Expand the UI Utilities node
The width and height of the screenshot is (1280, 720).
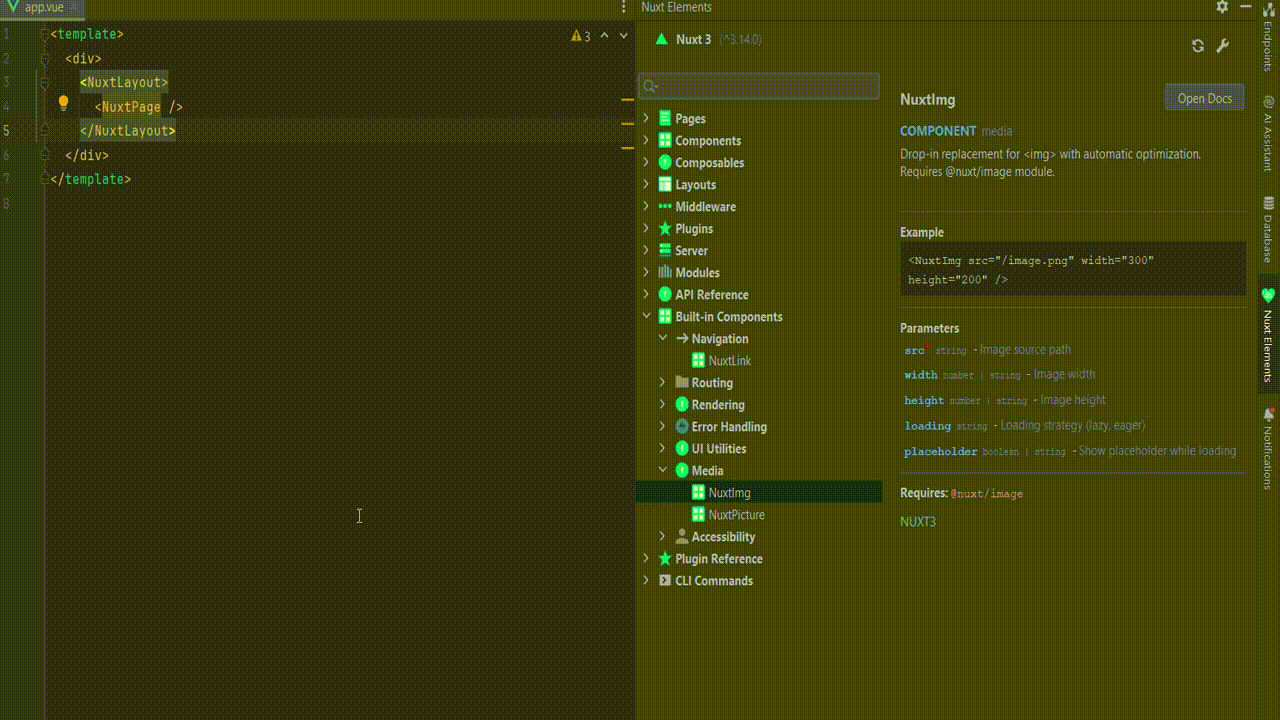click(662, 448)
